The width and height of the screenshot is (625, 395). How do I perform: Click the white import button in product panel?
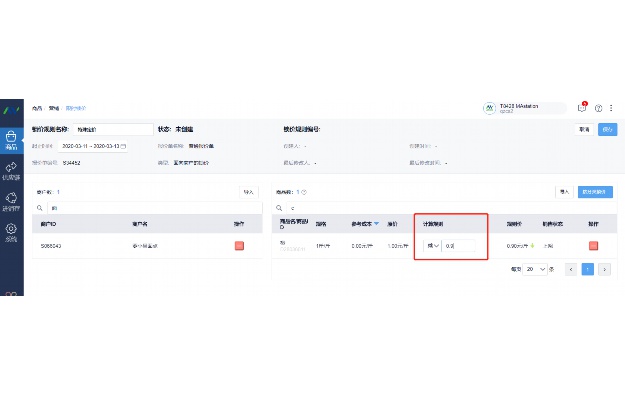pos(564,192)
